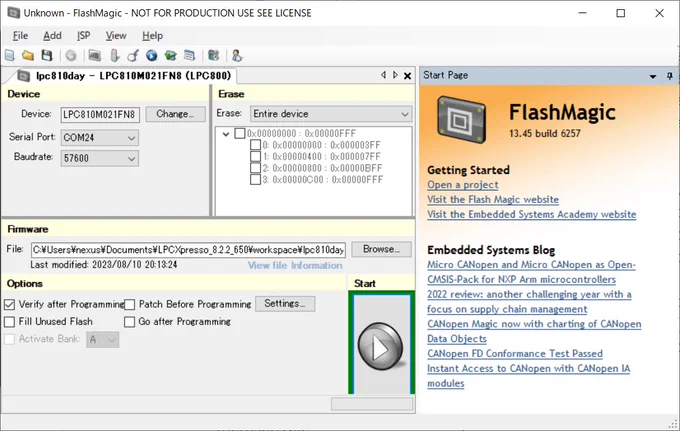Viewport: 680px width, 431px height.
Task: Open the Add menu
Action: pos(52,36)
